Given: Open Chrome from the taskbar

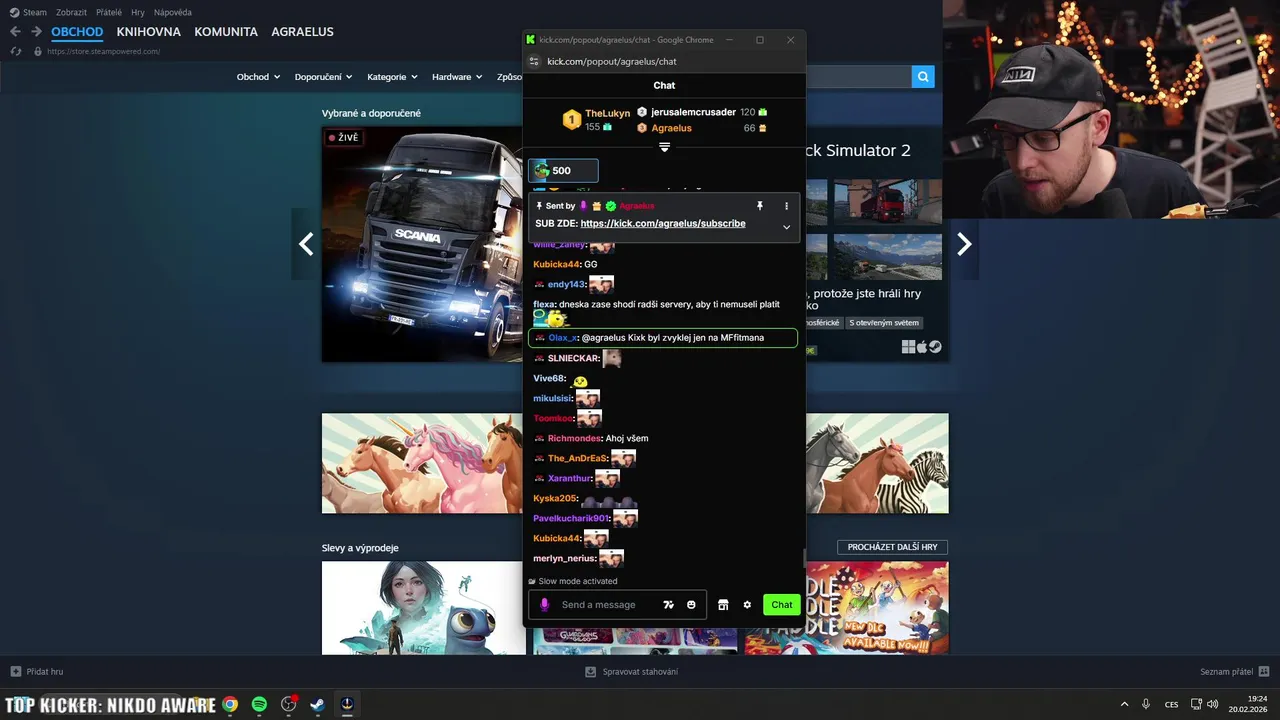Looking at the screenshot, I should point(230,704).
